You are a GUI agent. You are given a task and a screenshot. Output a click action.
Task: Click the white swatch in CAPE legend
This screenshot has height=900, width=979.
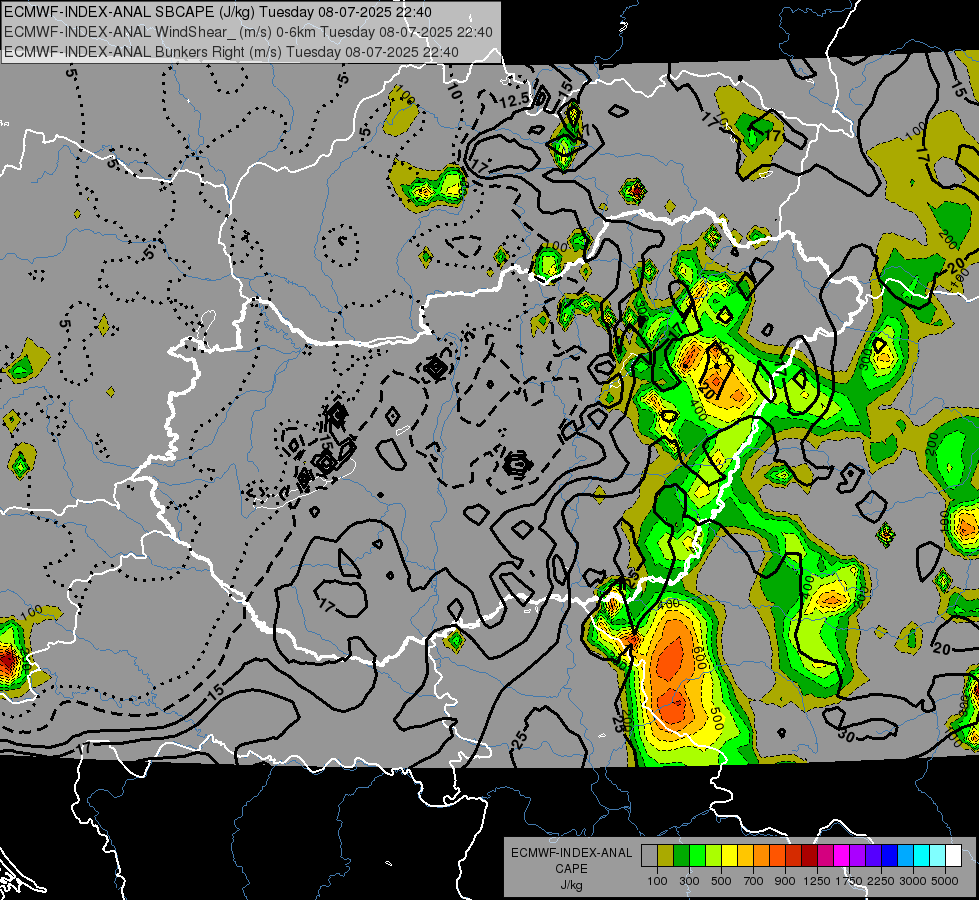(953, 856)
